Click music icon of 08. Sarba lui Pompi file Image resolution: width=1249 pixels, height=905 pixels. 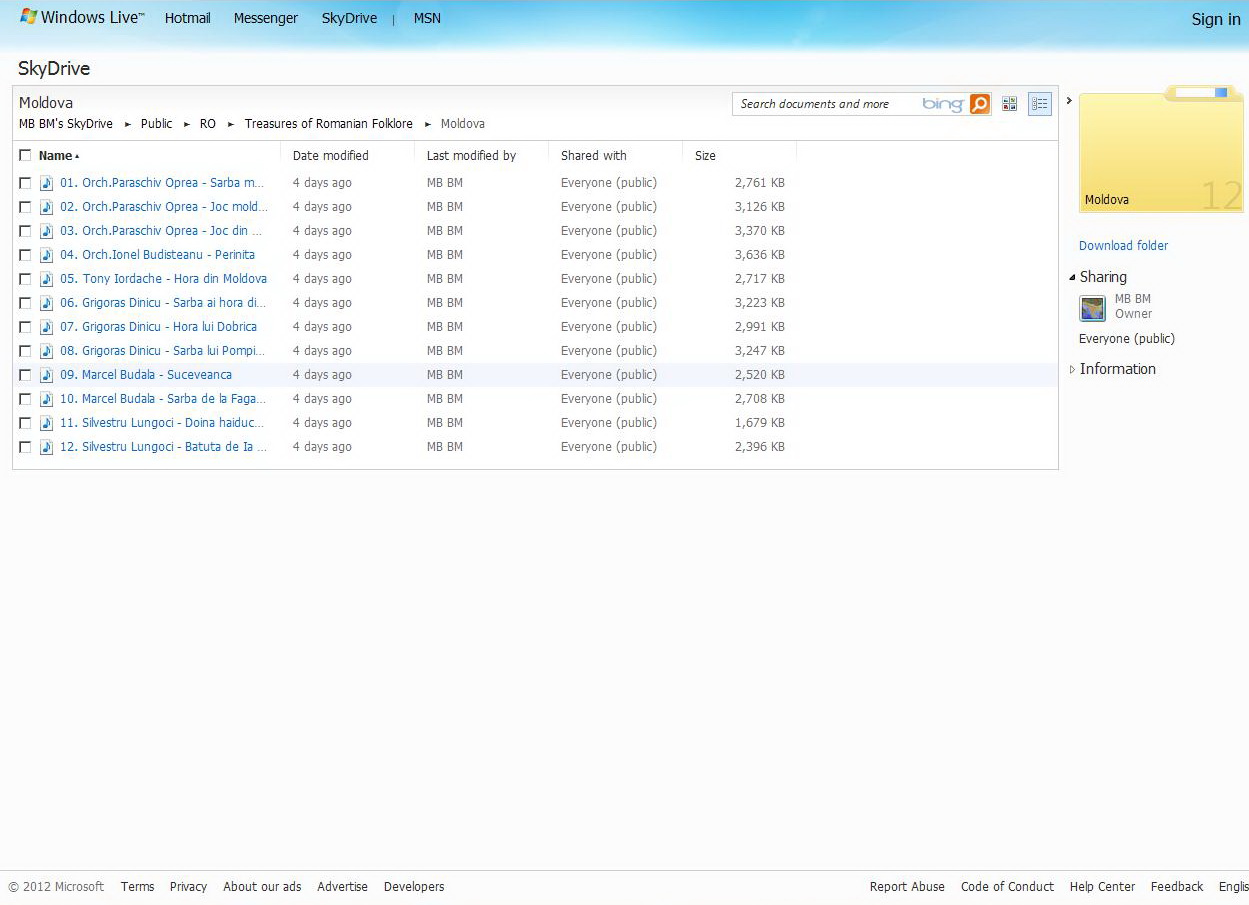46,351
